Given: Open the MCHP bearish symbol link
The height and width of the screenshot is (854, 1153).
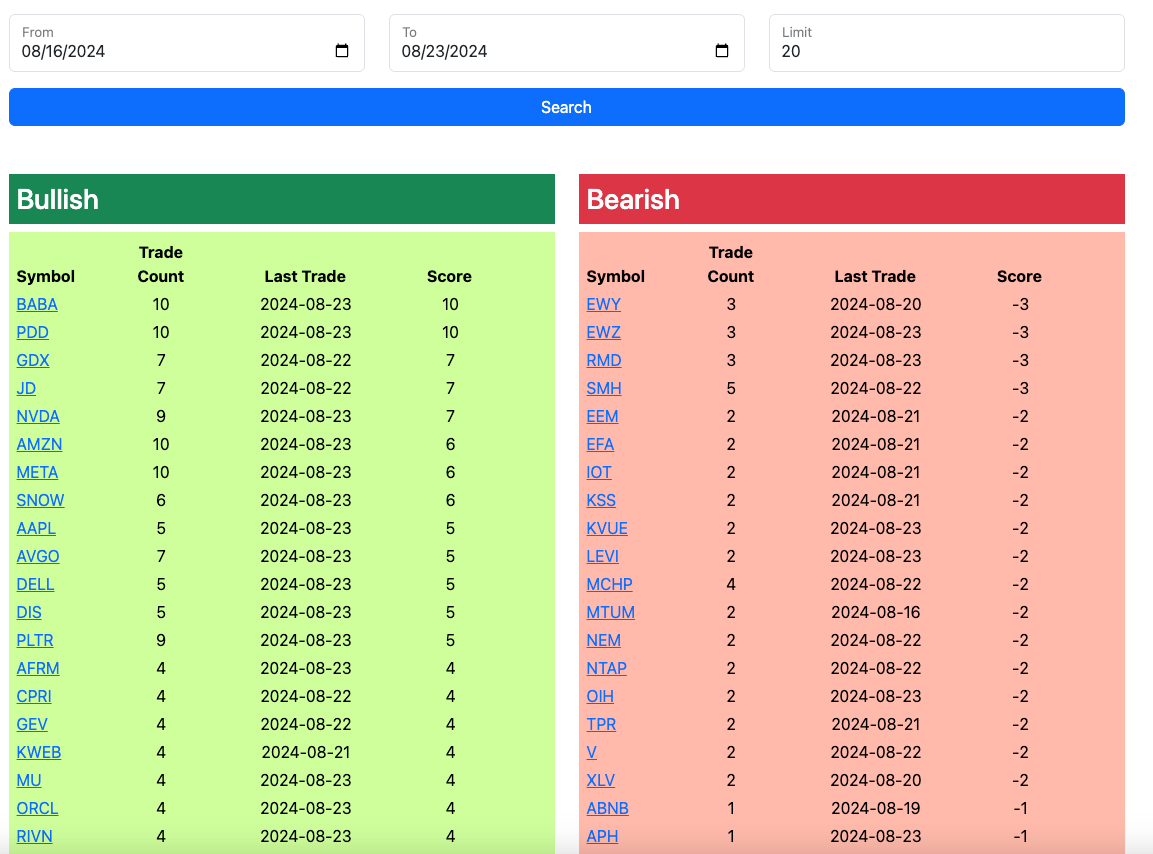Looking at the screenshot, I should [610, 584].
